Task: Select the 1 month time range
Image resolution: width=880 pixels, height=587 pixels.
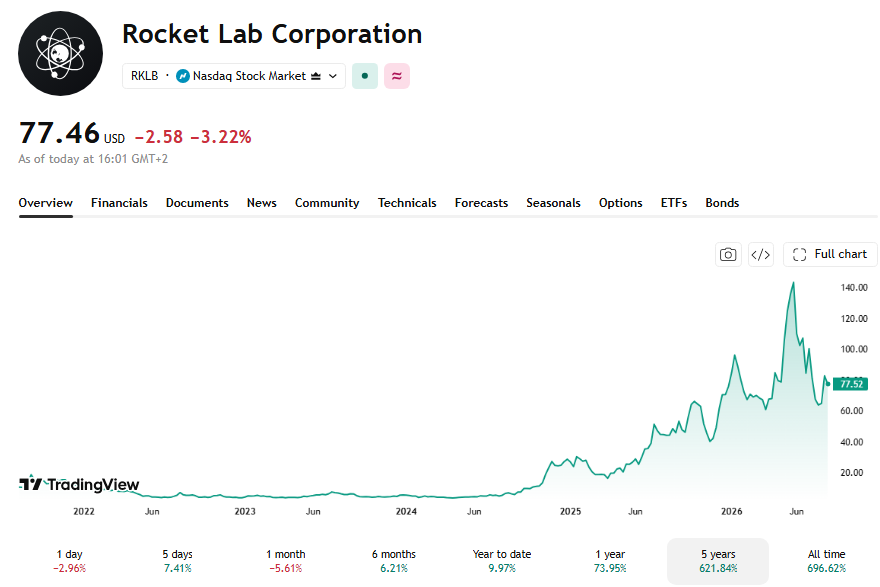Action: [286, 561]
